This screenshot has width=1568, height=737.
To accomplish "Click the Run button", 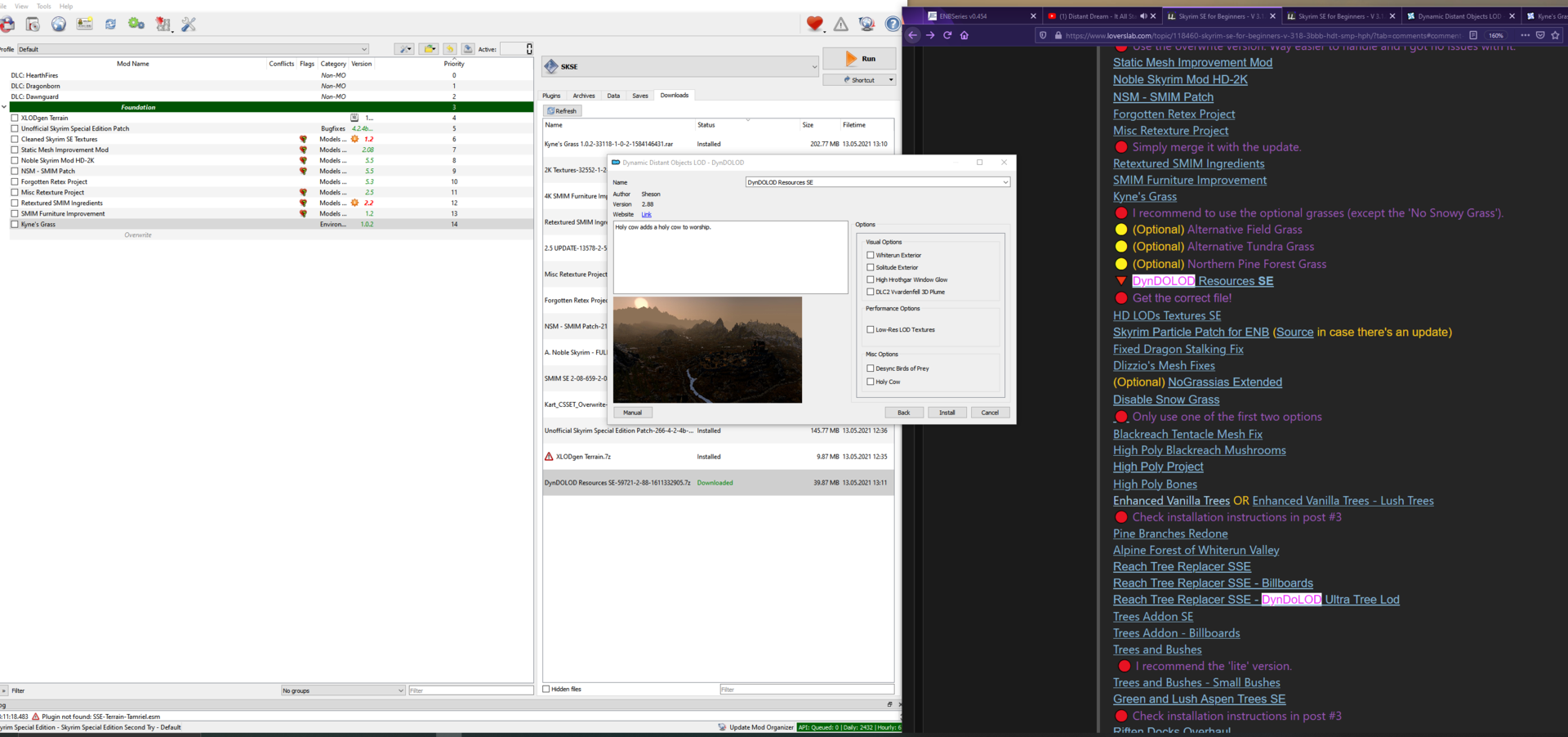I will pyautogui.click(x=859, y=59).
